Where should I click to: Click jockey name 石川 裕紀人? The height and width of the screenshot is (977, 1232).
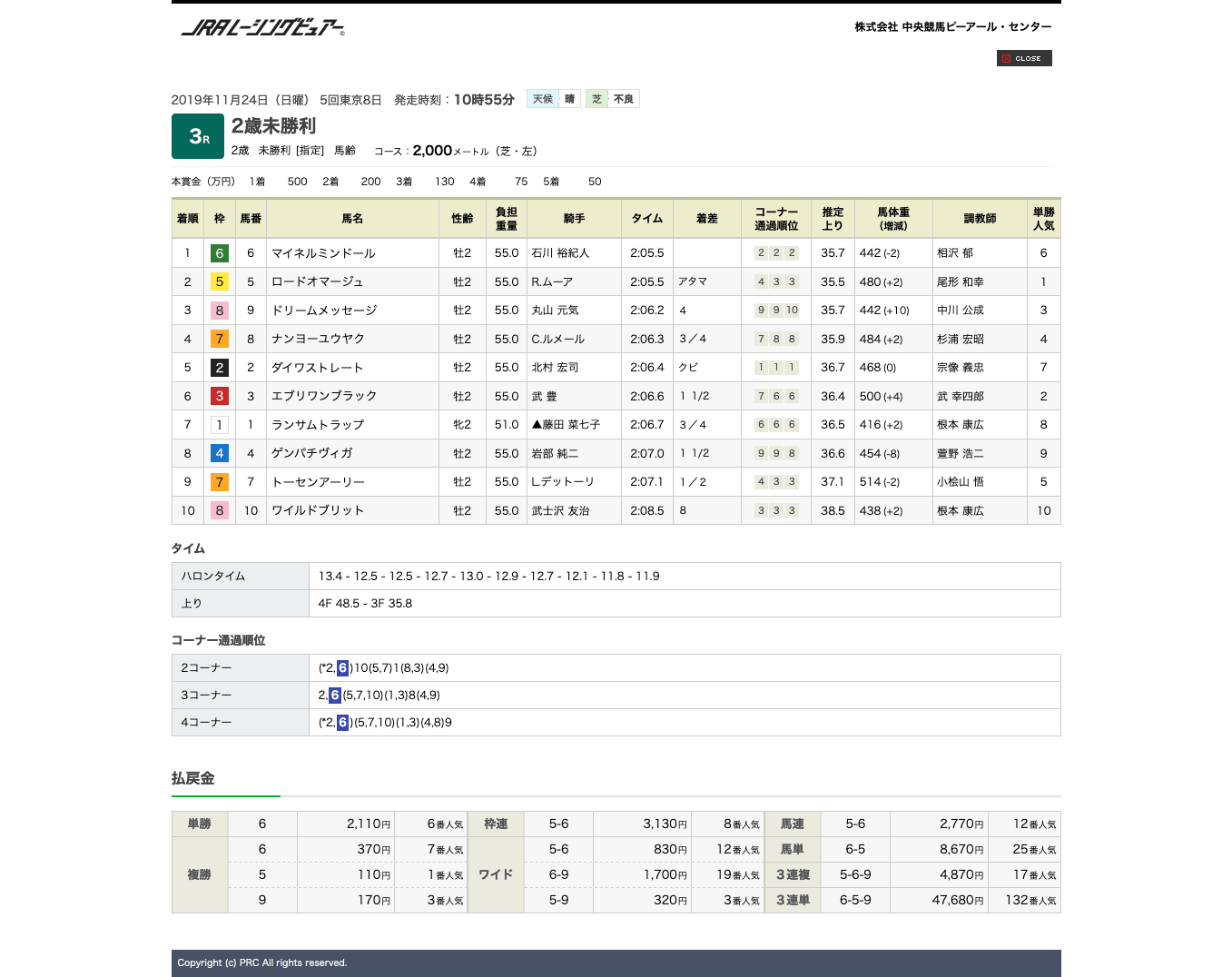(x=560, y=253)
